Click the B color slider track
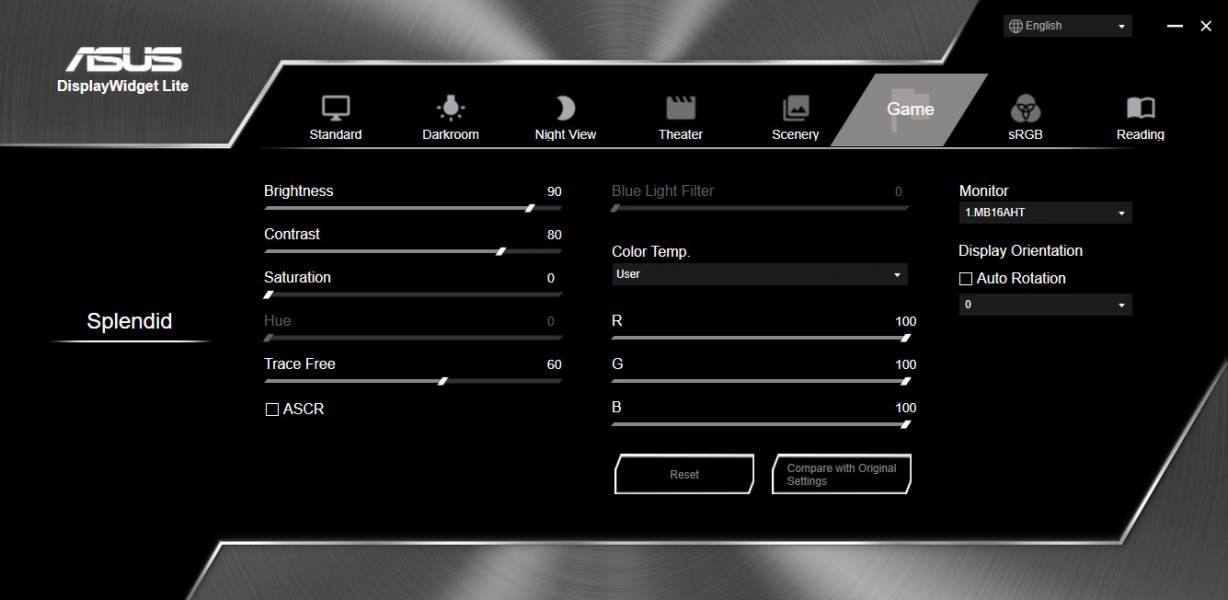 [x=761, y=423]
